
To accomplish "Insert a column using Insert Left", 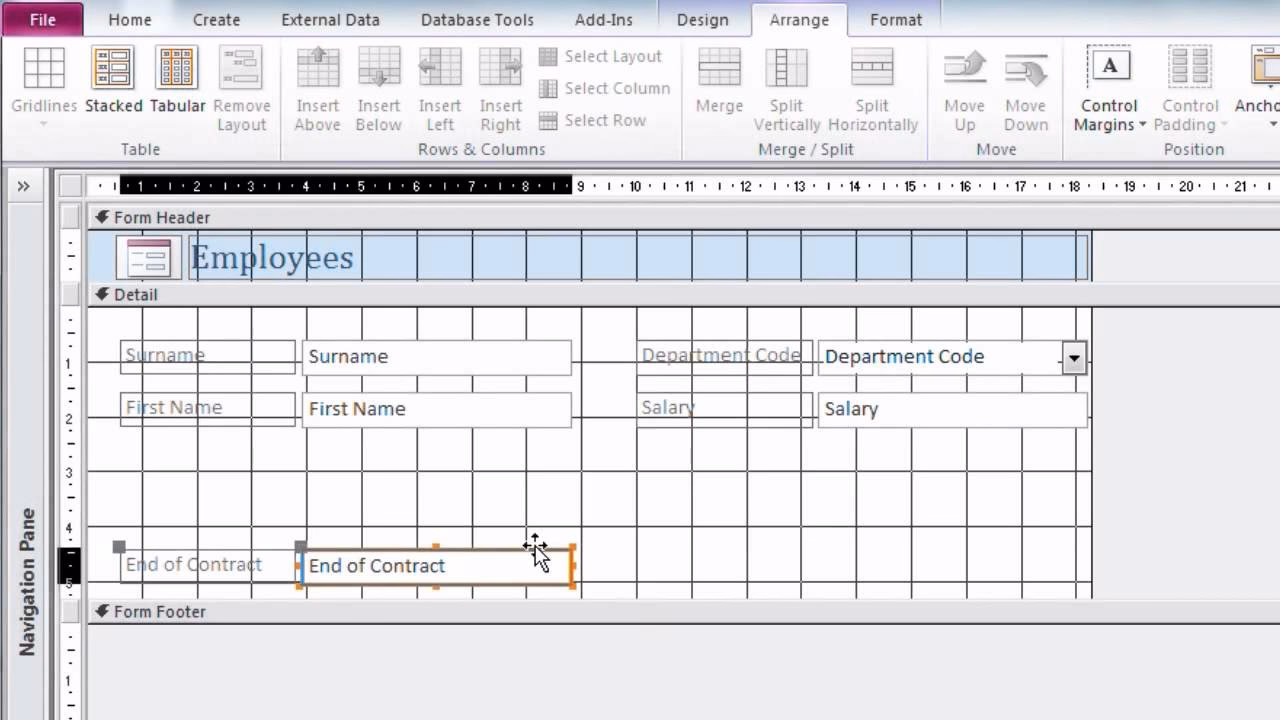I will (x=440, y=85).
